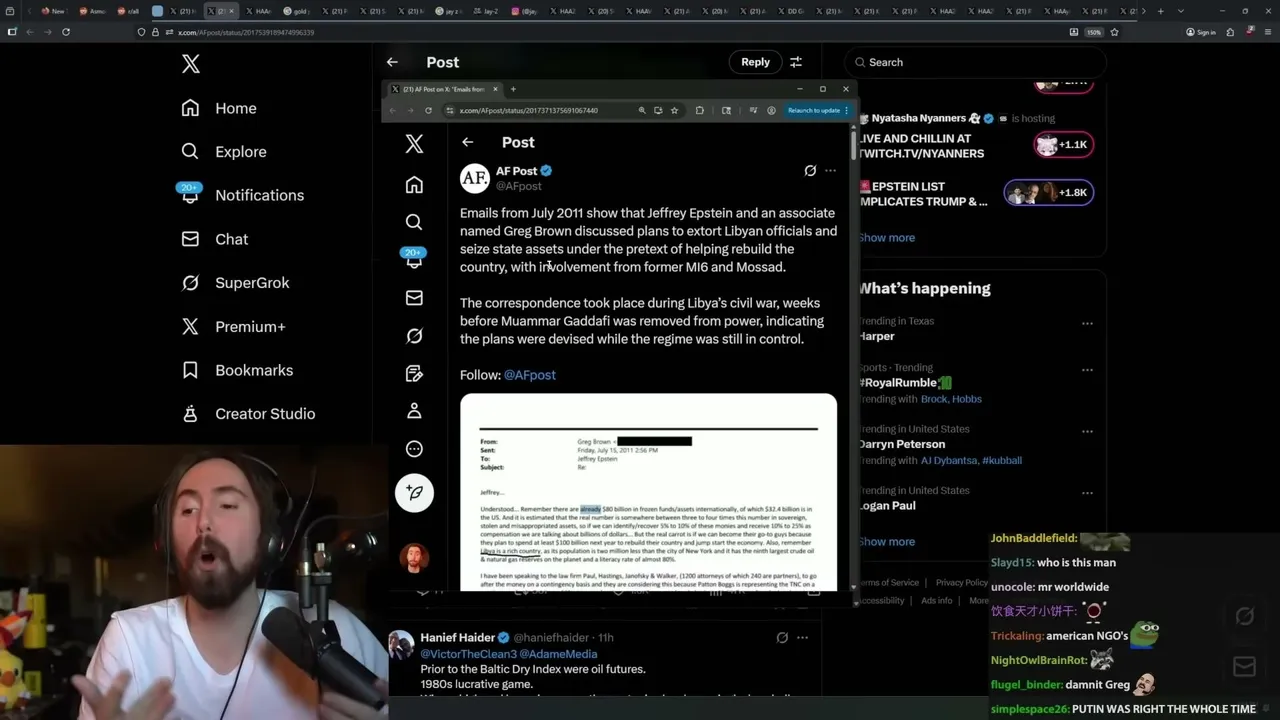
Task: Open the three-dot menu on Hanief Haider's reply
Action: point(802,638)
